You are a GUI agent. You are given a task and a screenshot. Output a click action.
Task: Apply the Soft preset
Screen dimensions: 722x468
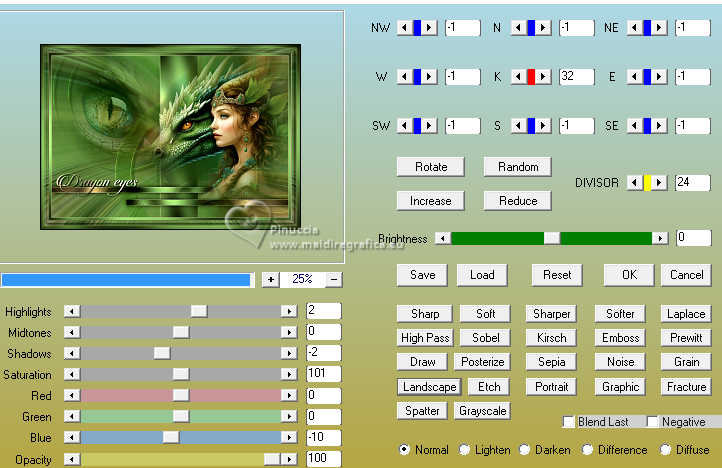485,314
